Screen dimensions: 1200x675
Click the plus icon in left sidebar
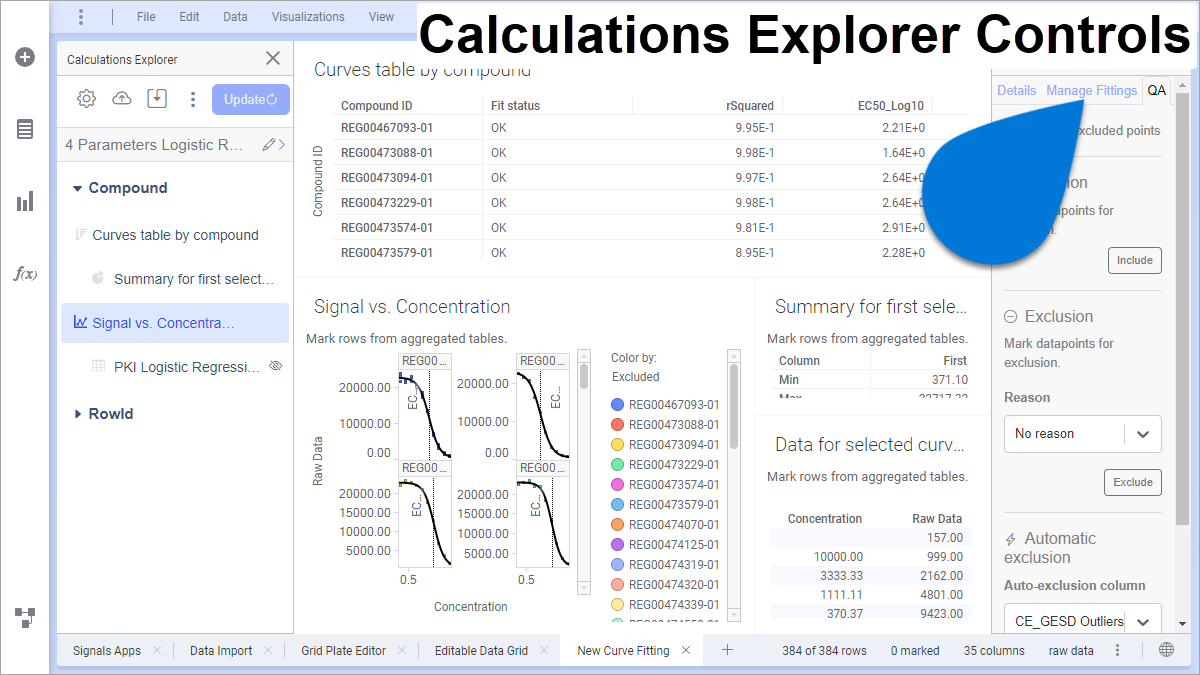(25, 57)
